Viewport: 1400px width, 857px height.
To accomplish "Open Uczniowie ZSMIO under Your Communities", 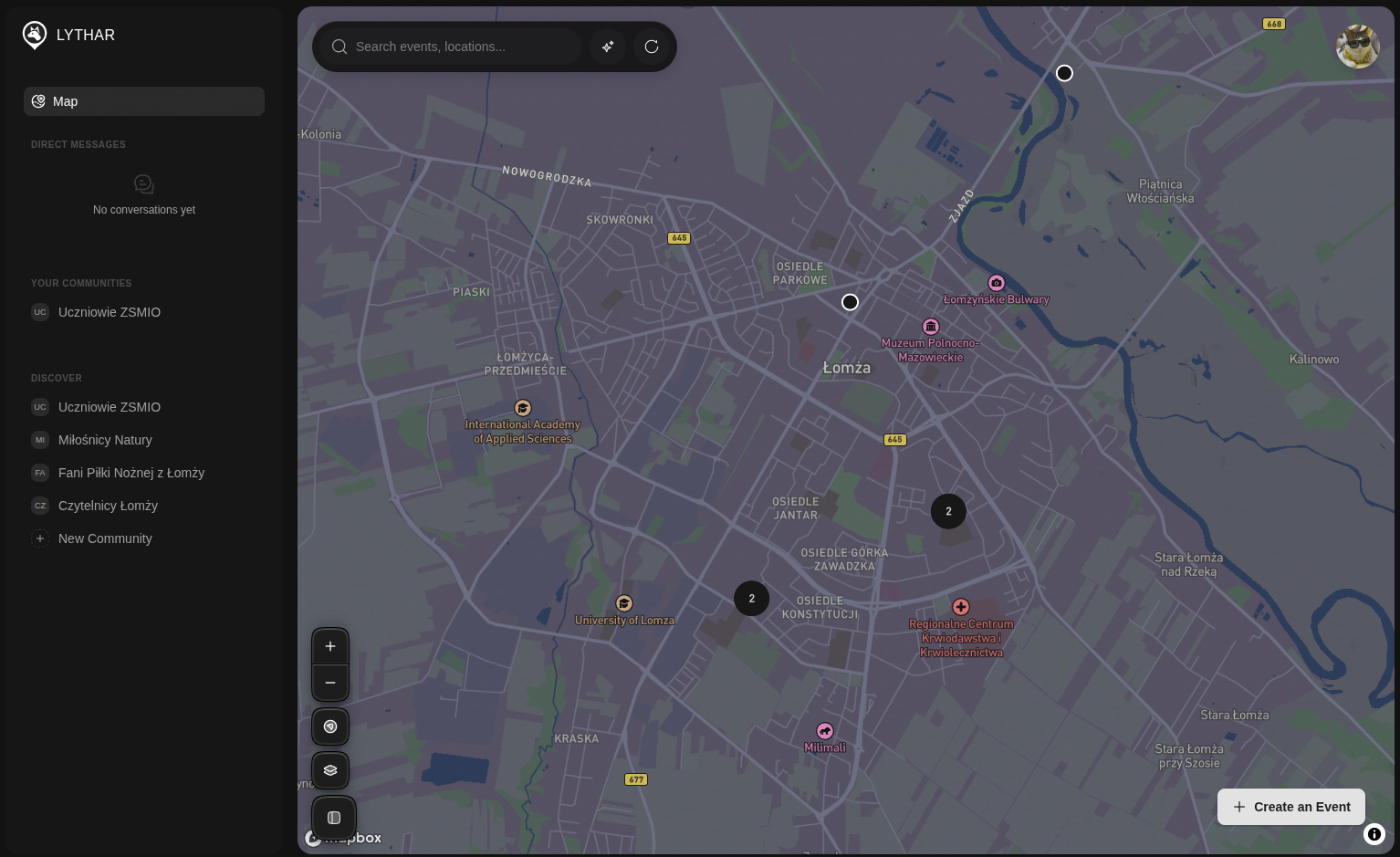I will (110, 312).
